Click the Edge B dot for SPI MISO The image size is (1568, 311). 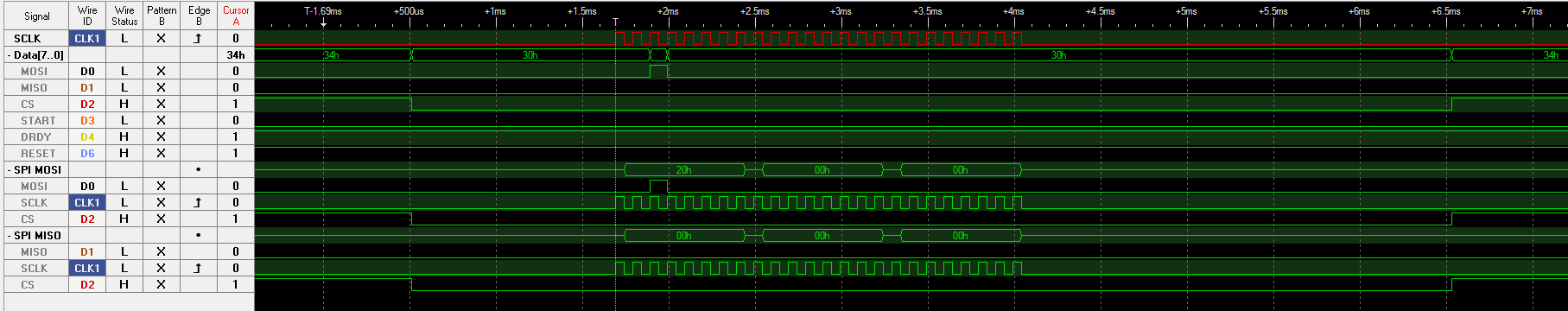tap(198, 235)
